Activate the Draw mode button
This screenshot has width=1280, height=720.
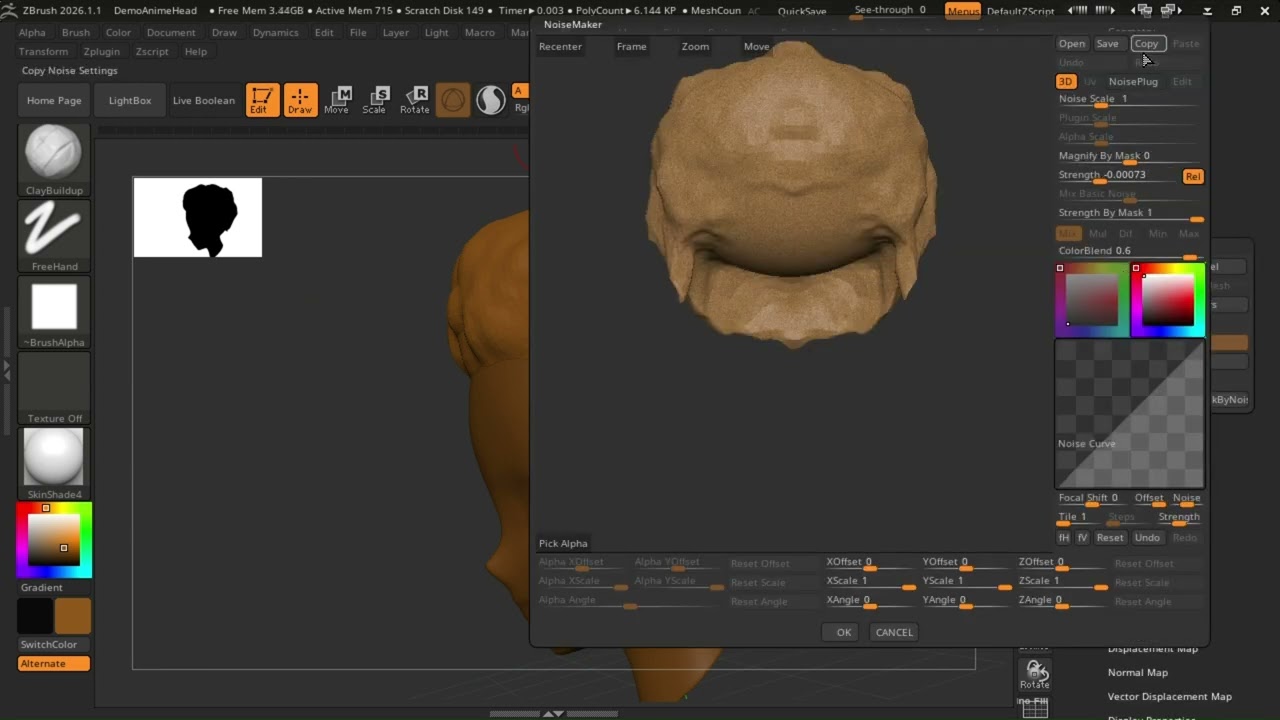(300, 100)
